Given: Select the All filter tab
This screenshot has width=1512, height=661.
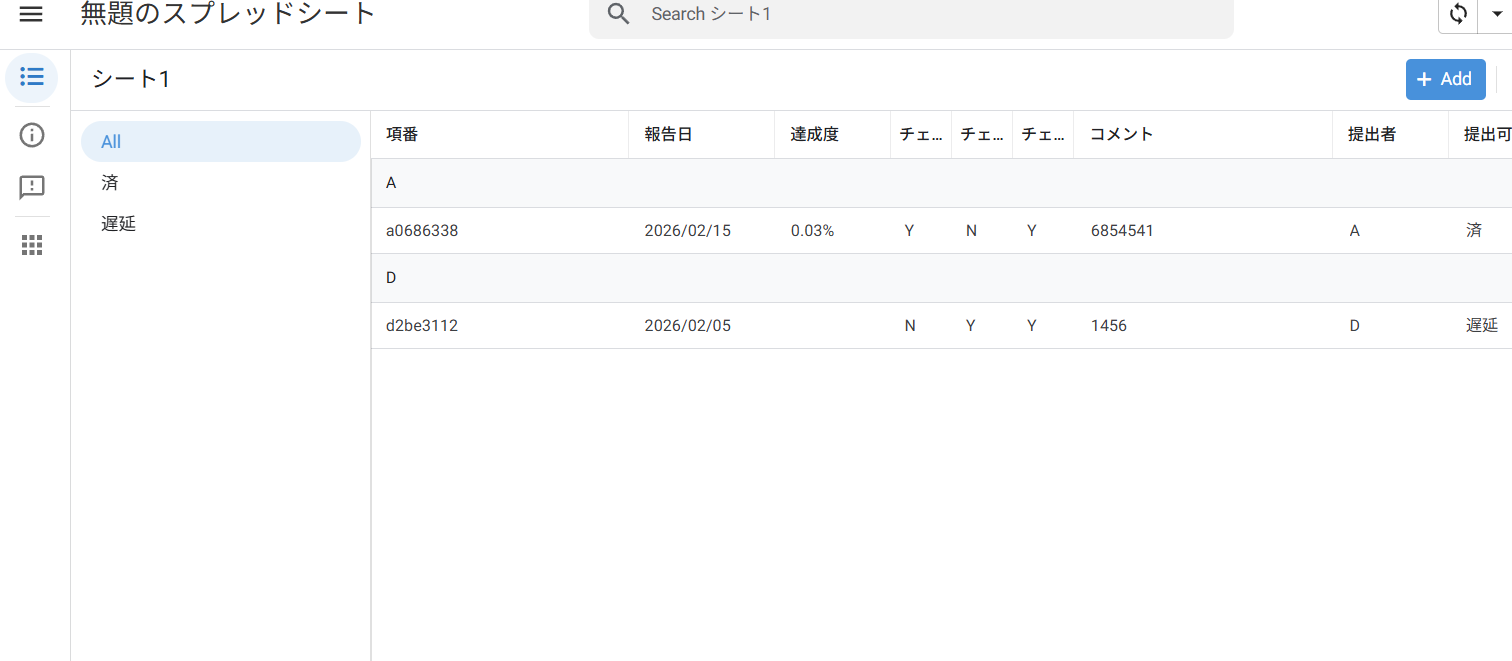Looking at the screenshot, I should point(220,142).
